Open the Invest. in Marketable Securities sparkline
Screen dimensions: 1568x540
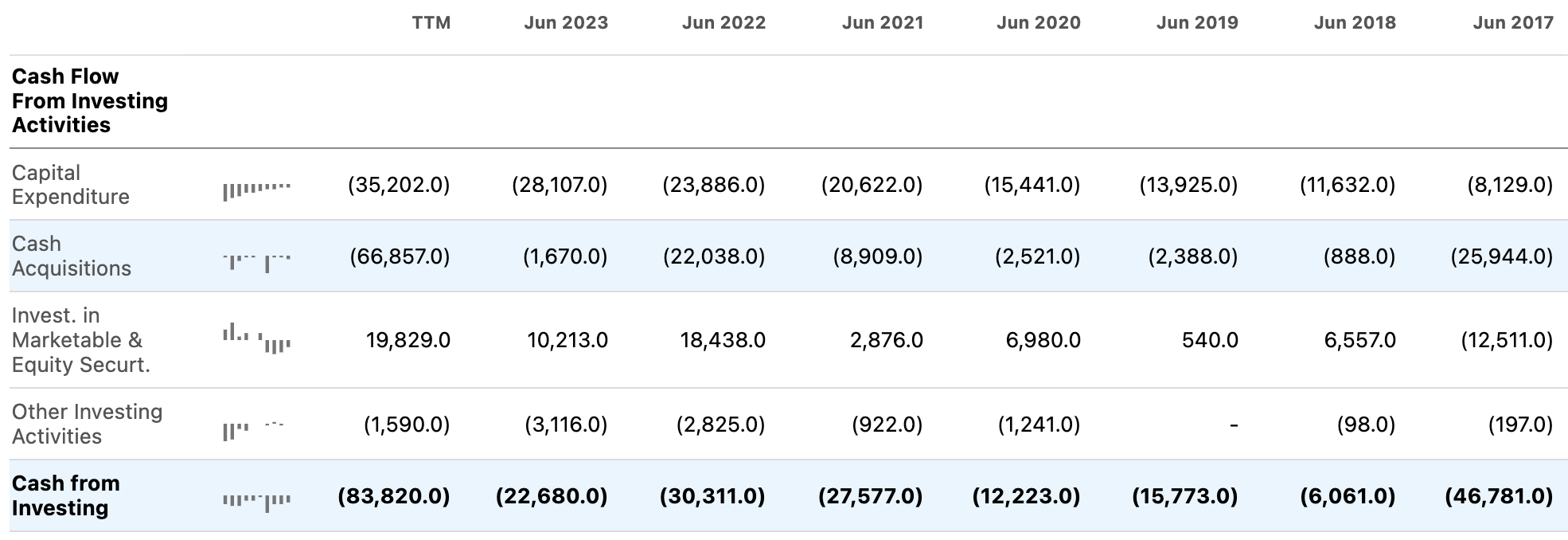coord(256,338)
